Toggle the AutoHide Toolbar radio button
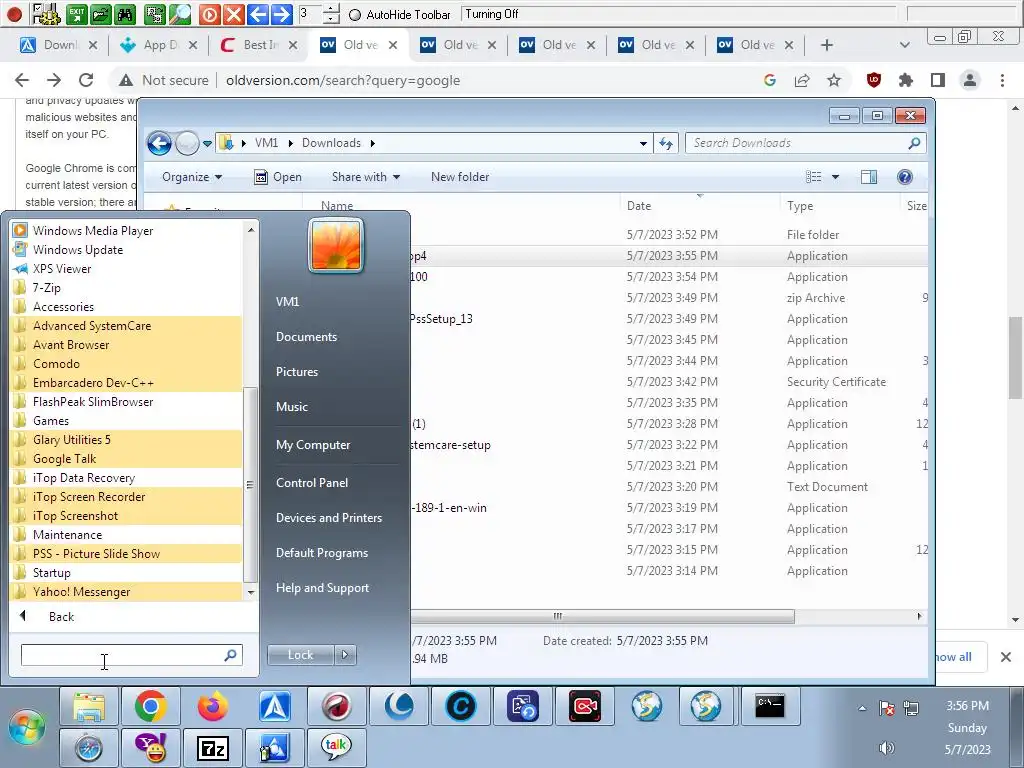 pos(355,14)
